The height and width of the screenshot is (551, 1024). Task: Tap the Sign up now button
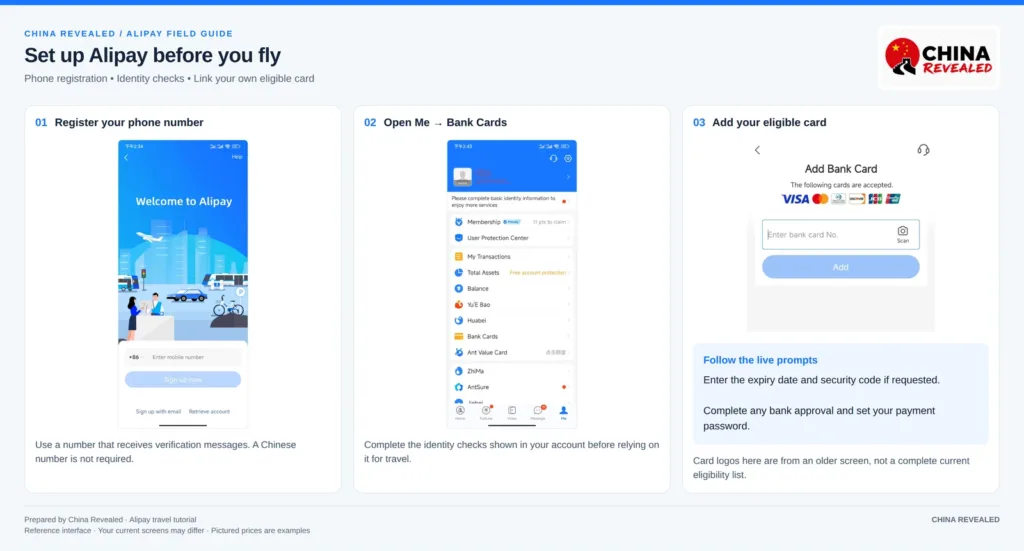183,379
